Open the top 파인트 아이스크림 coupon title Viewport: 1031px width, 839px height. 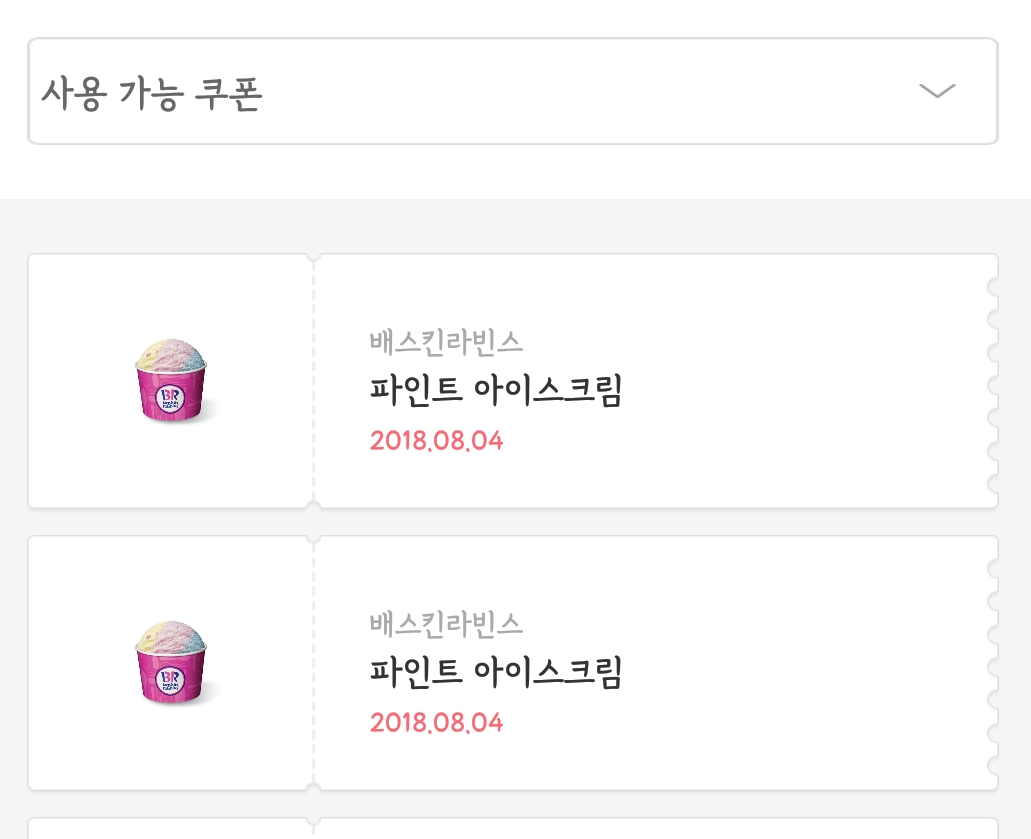(x=496, y=390)
